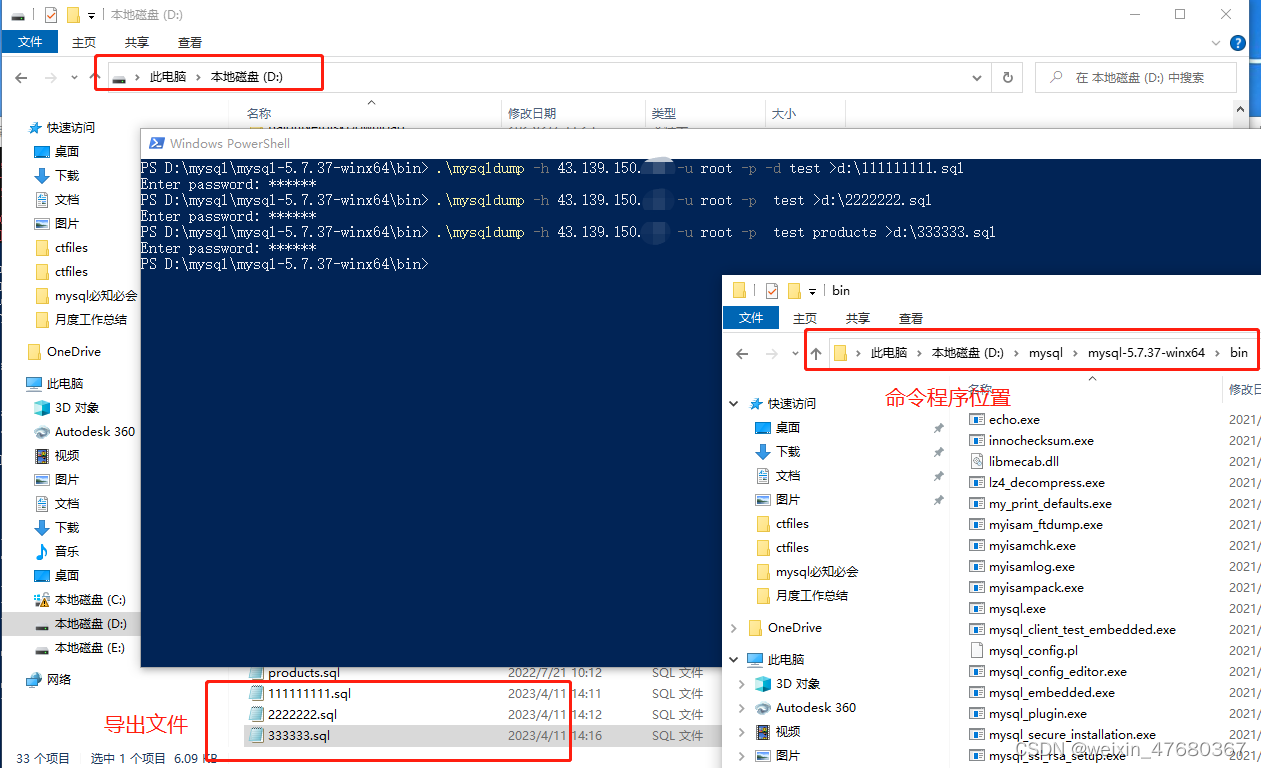Open the address bar history dropdown

[977, 77]
